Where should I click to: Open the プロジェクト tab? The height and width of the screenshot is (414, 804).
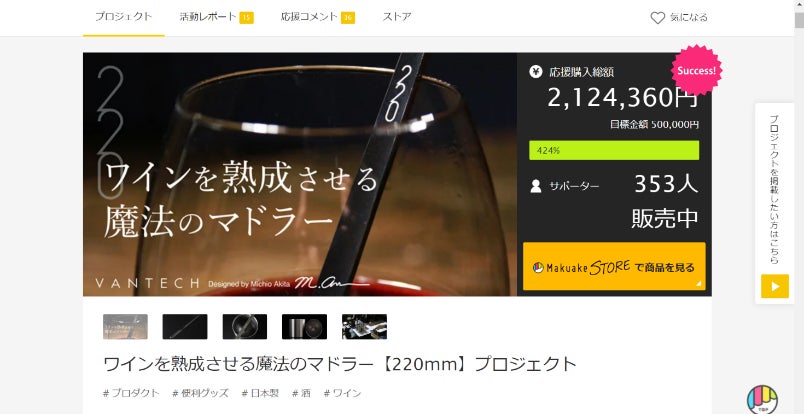(x=124, y=17)
